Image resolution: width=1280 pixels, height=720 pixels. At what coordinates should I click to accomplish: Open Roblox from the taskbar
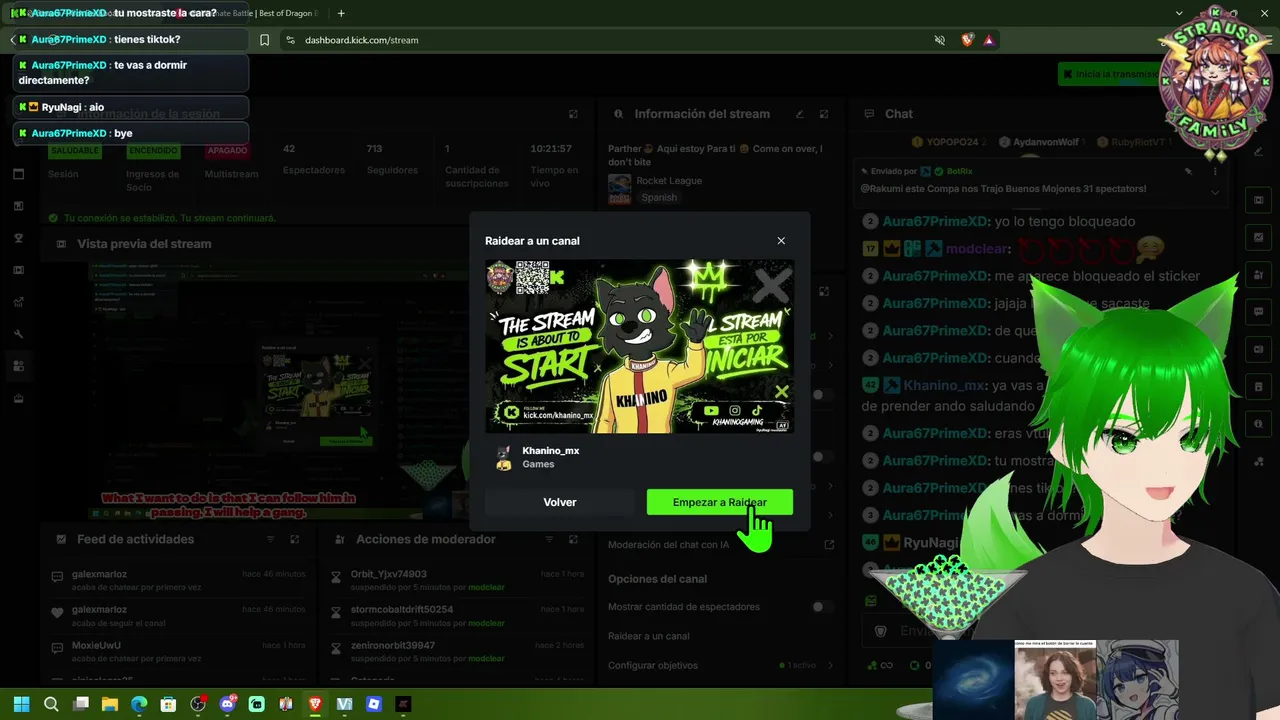374,704
